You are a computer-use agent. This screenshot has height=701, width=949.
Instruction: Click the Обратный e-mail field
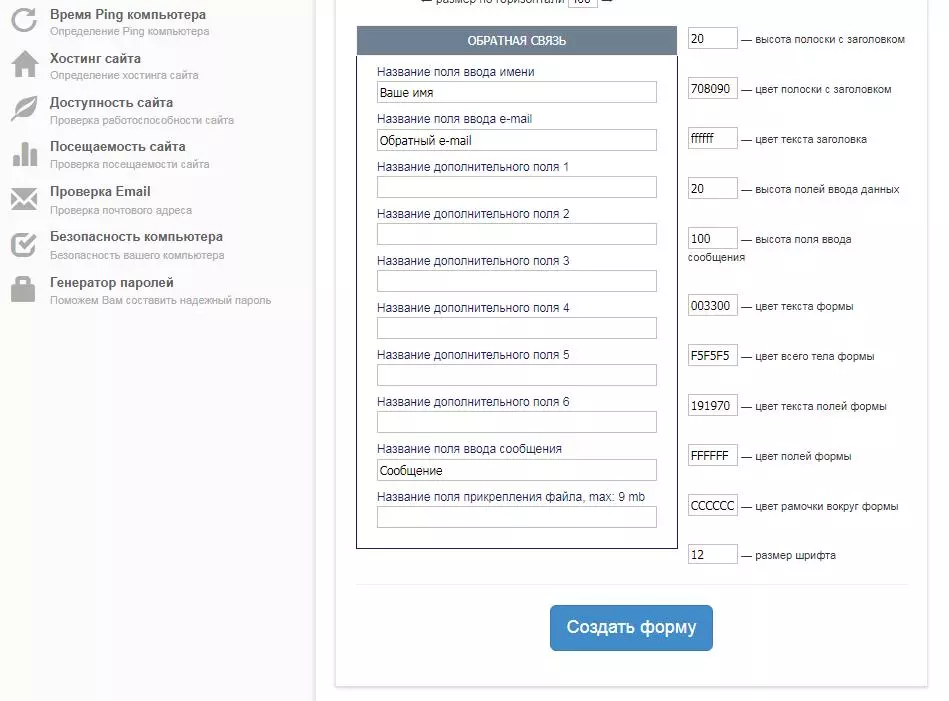click(517, 140)
